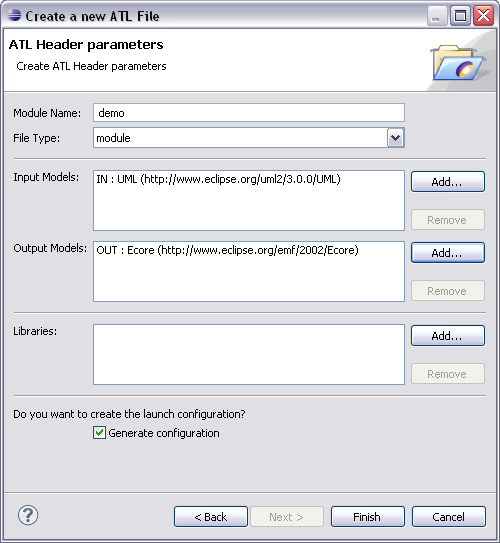Click the help question mark icon

pos(28,516)
